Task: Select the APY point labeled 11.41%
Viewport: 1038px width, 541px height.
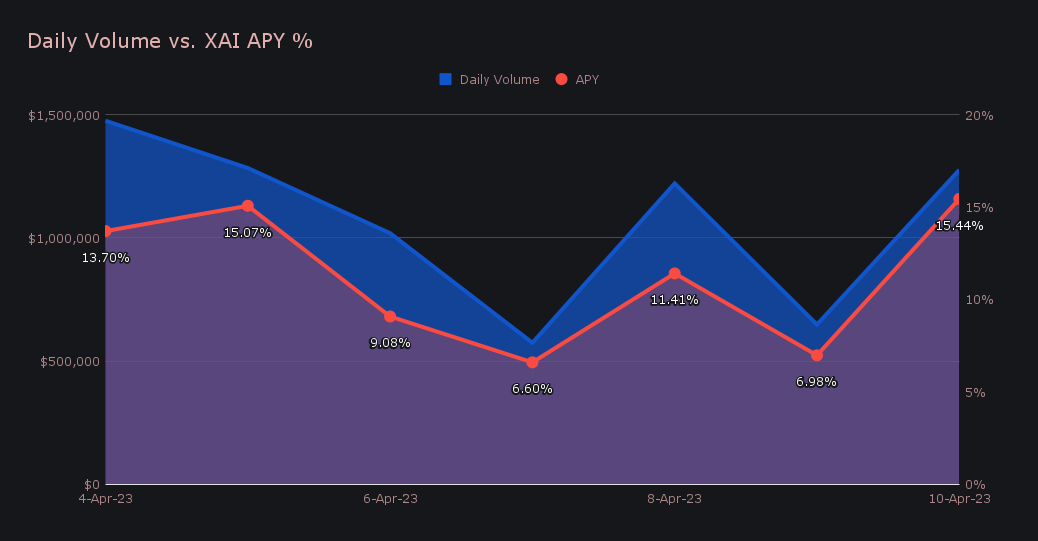Action: point(674,274)
